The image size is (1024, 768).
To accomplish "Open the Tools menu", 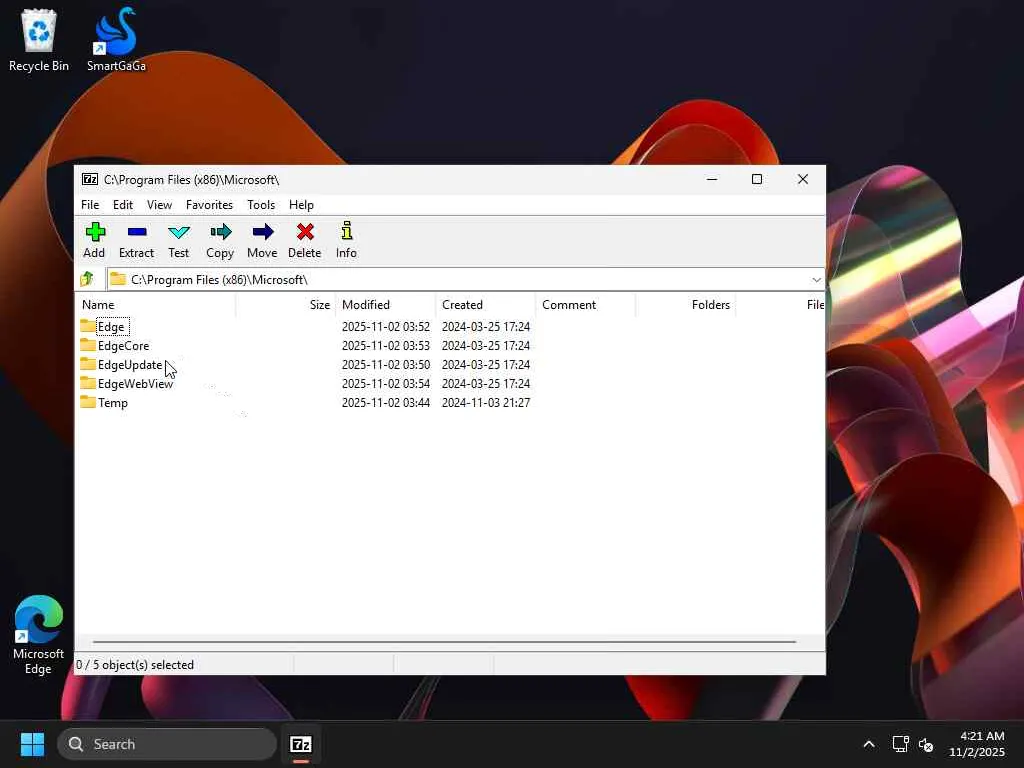I will [x=261, y=205].
